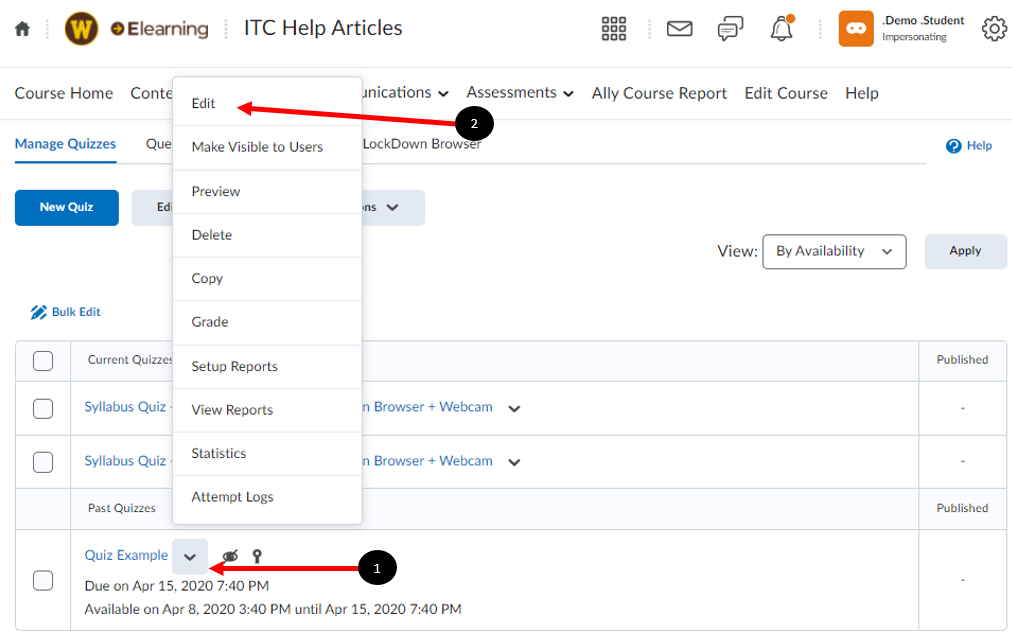This screenshot has height=635, width=1012.
Task: Open Help in the course navbar
Action: (x=862, y=94)
